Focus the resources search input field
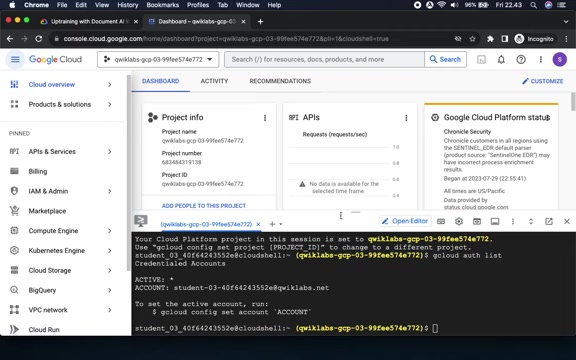This screenshot has width=576, height=360. 324,59
